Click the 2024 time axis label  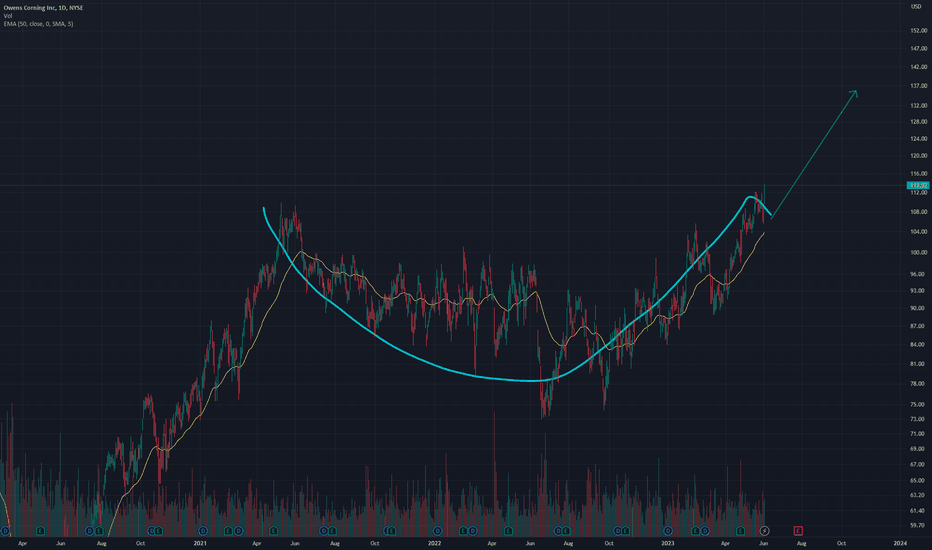(x=900, y=543)
